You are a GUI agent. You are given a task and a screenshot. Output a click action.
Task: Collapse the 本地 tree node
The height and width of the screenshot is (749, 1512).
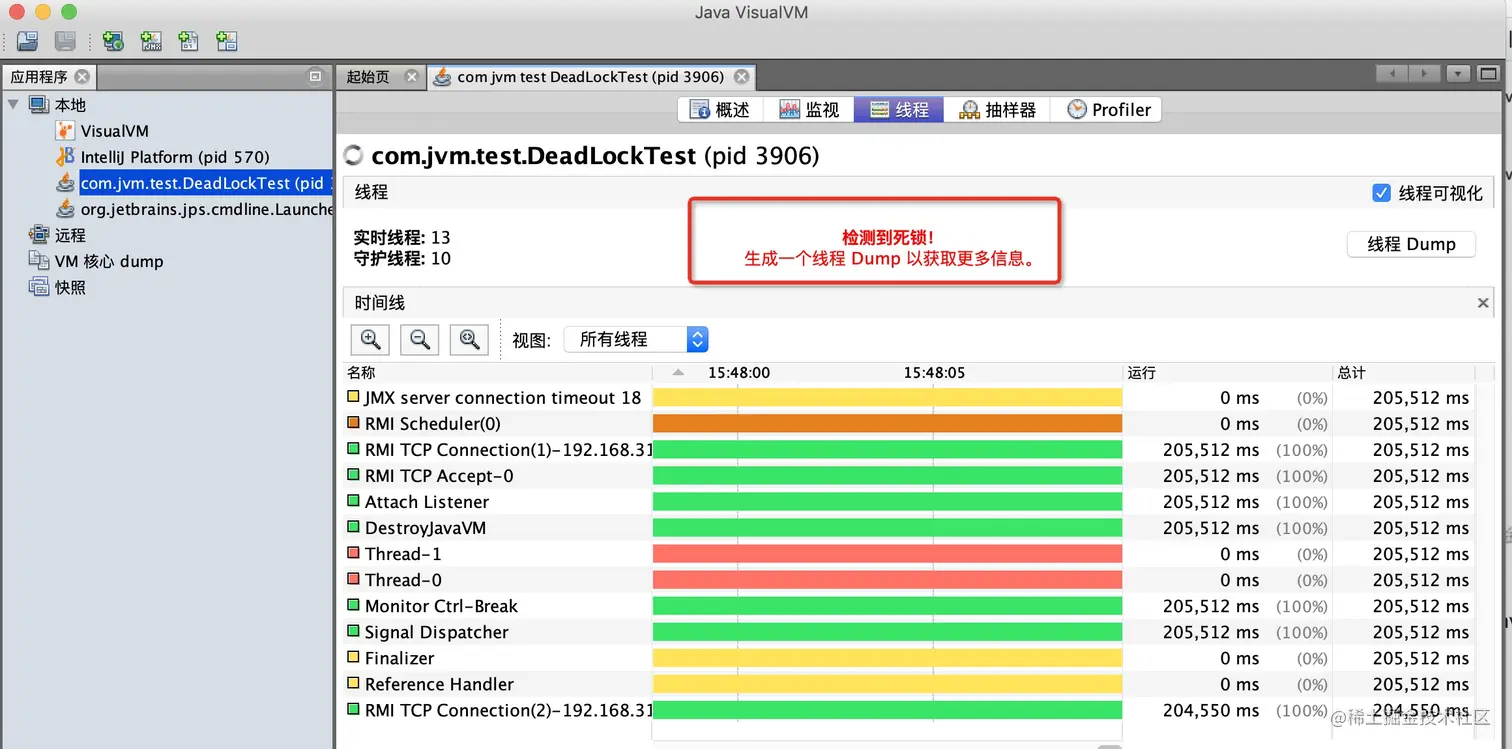pyautogui.click(x=13, y=105)
